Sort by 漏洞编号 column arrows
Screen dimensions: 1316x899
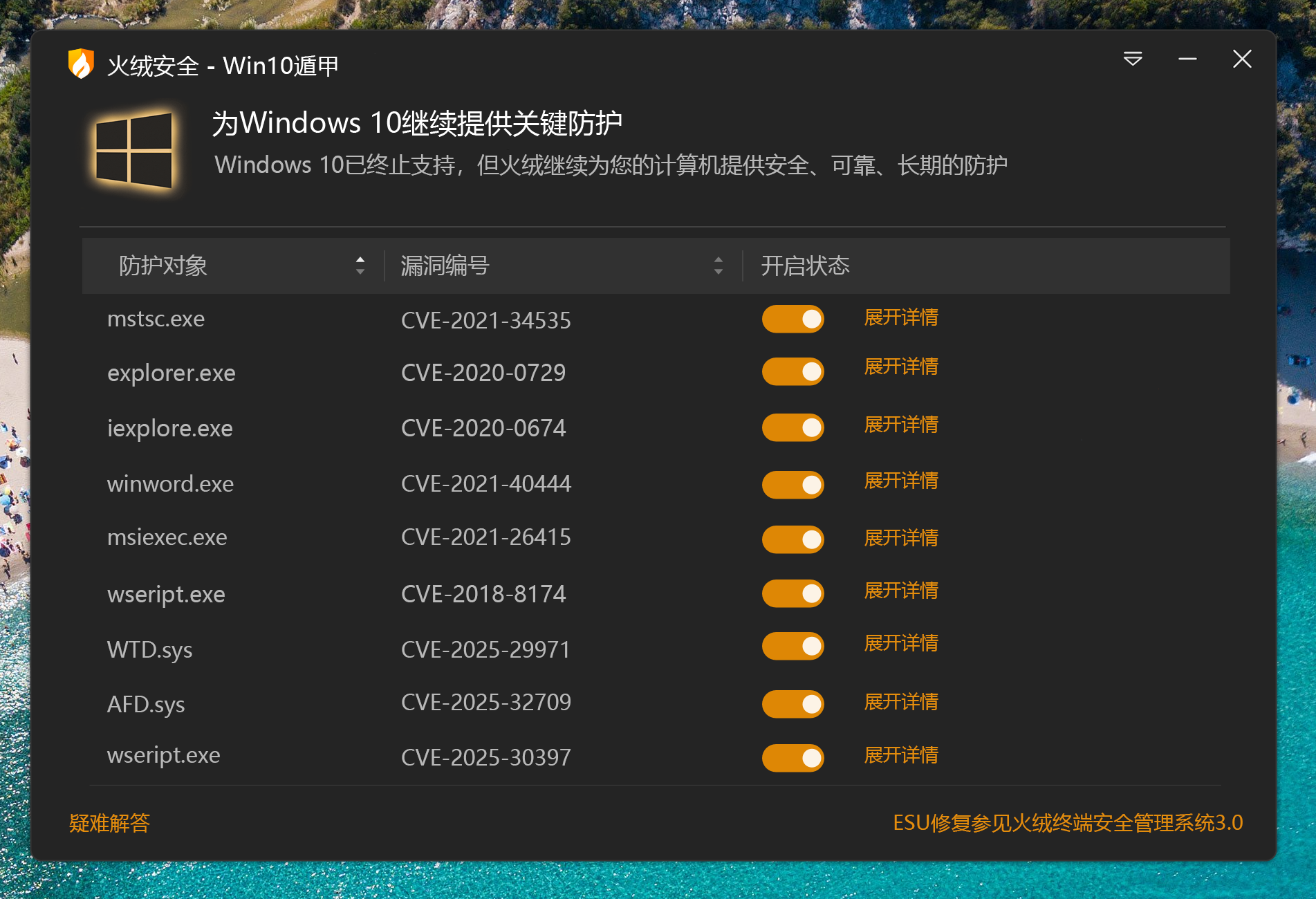pos(719,266)
